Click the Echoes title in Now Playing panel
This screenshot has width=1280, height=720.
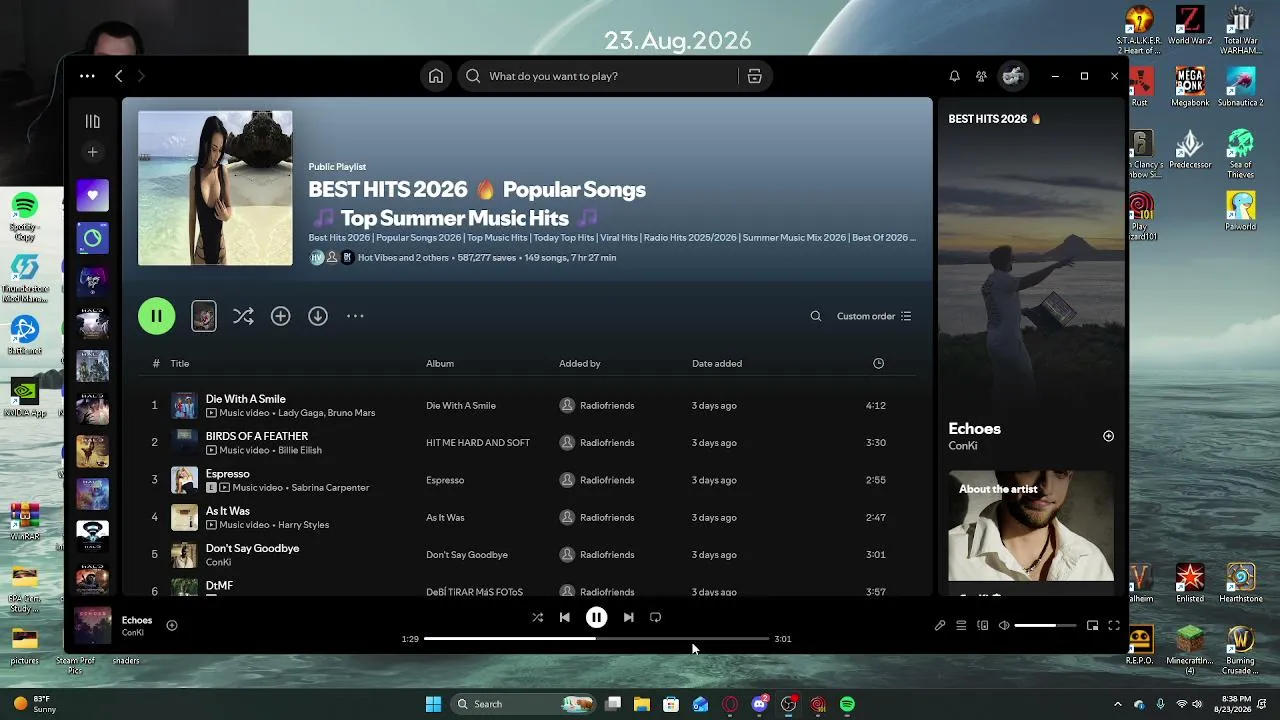(974, 429)
